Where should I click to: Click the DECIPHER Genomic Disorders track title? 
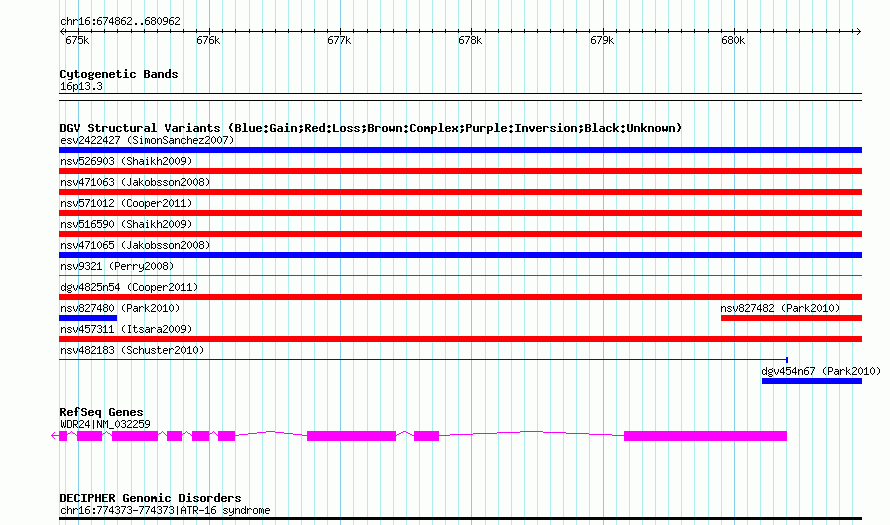click(x=150, y=498)
